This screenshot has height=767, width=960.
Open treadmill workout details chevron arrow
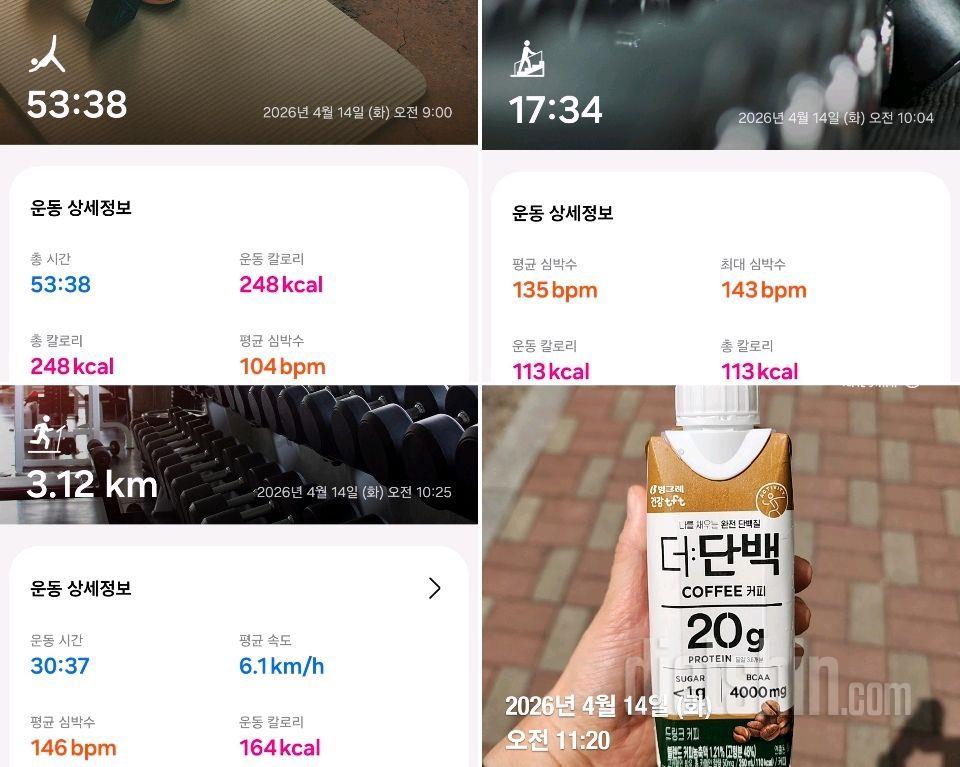pos(434,588)
